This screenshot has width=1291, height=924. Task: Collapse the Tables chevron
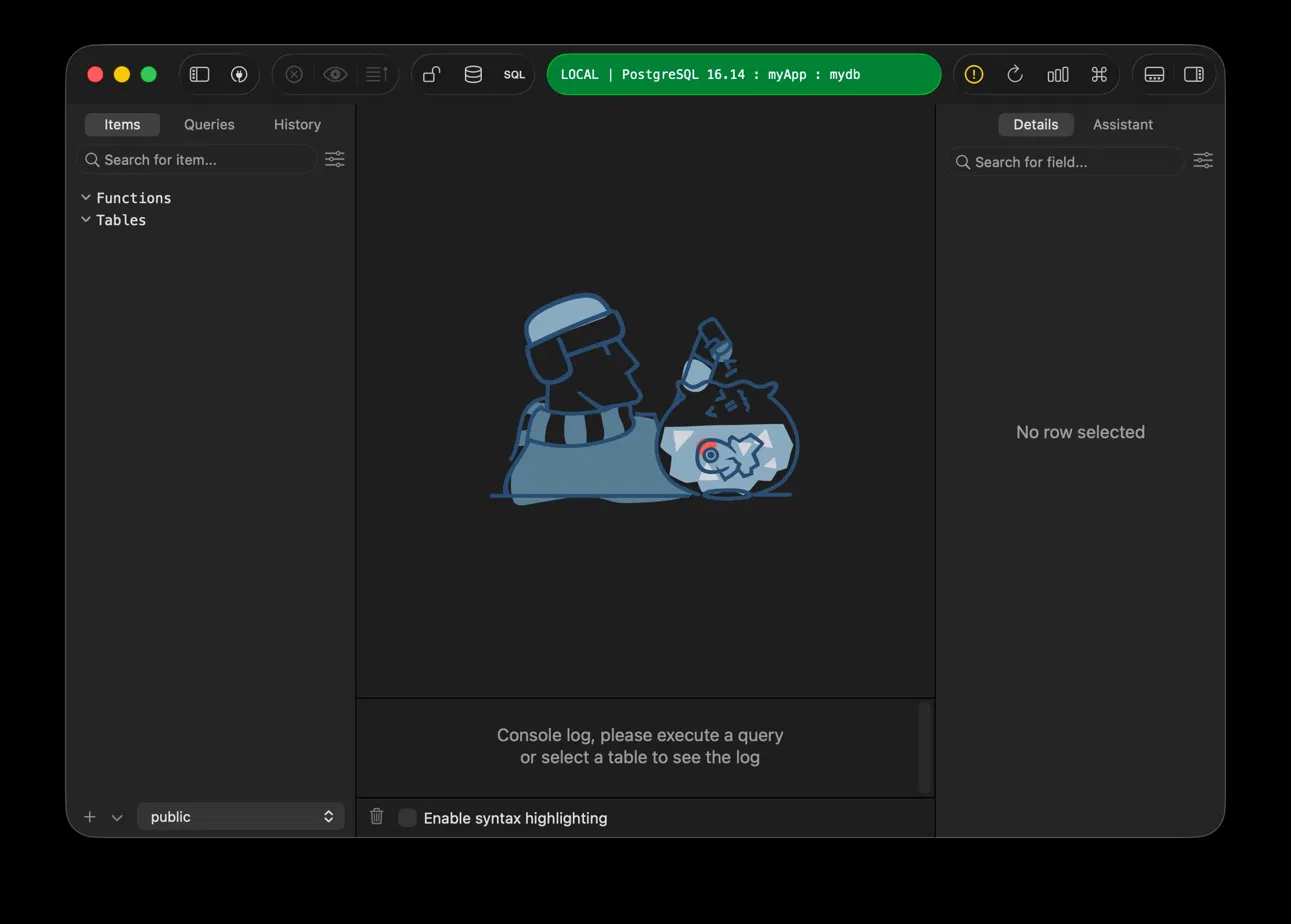[86, 219]
